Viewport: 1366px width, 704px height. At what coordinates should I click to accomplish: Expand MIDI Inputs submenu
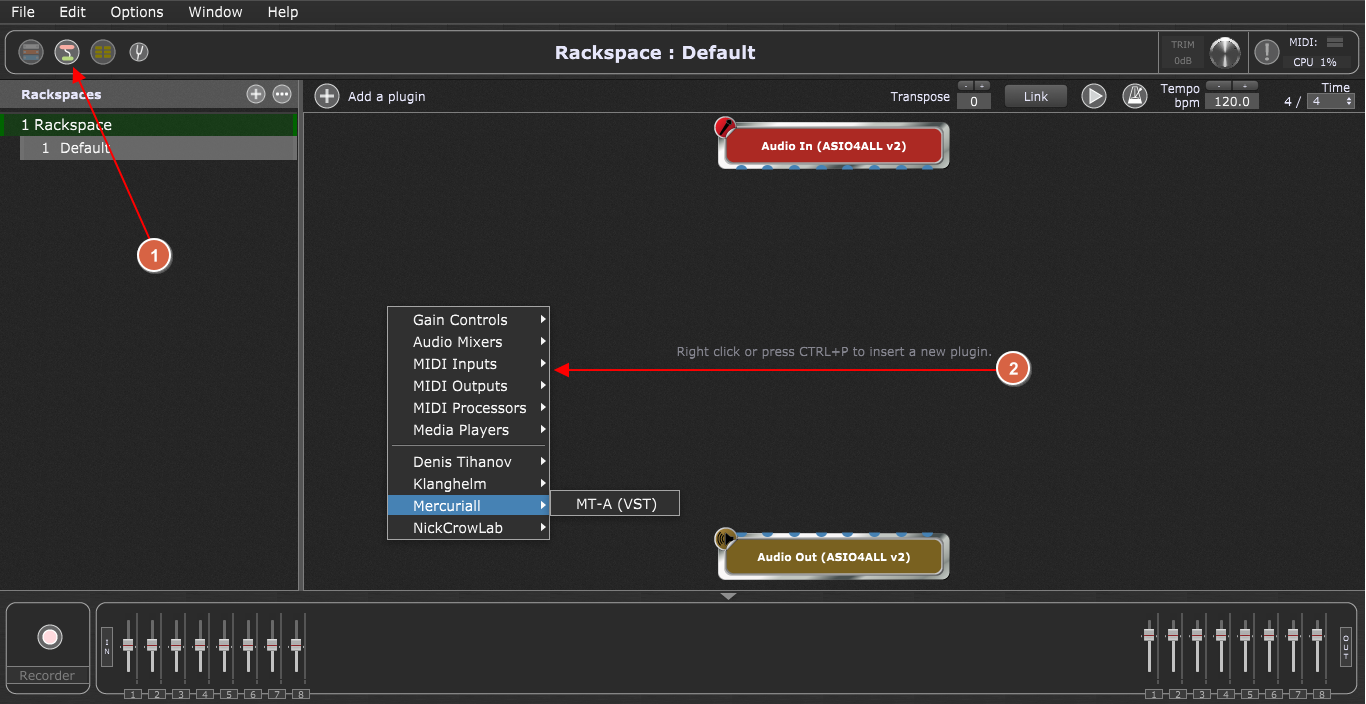coord(468,364)
